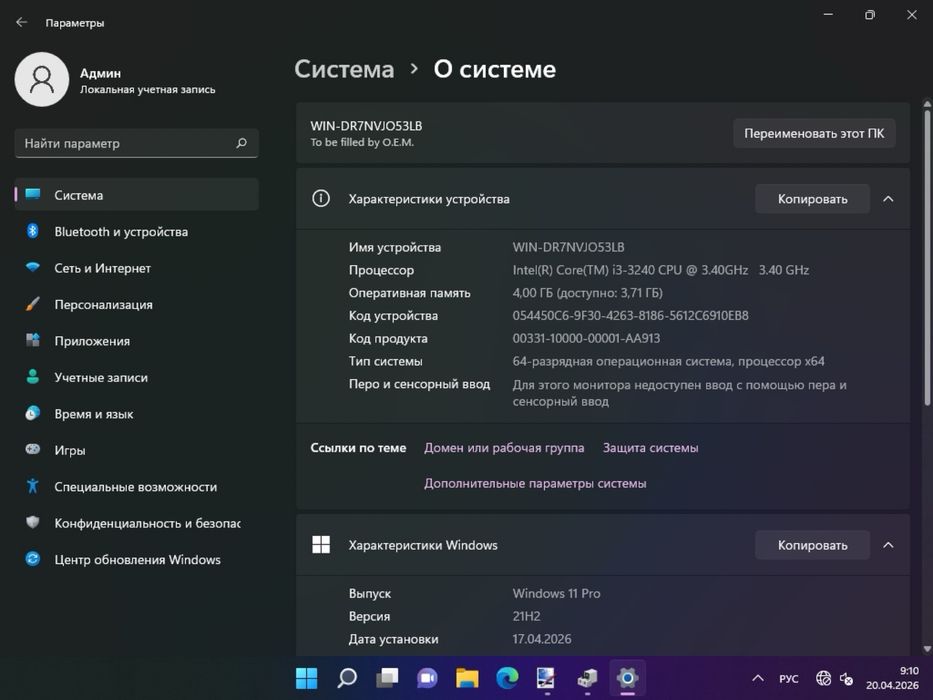Copy device specs with the Копировать button
This screenshot has height=700, width=933.
[x=812, y=199]
